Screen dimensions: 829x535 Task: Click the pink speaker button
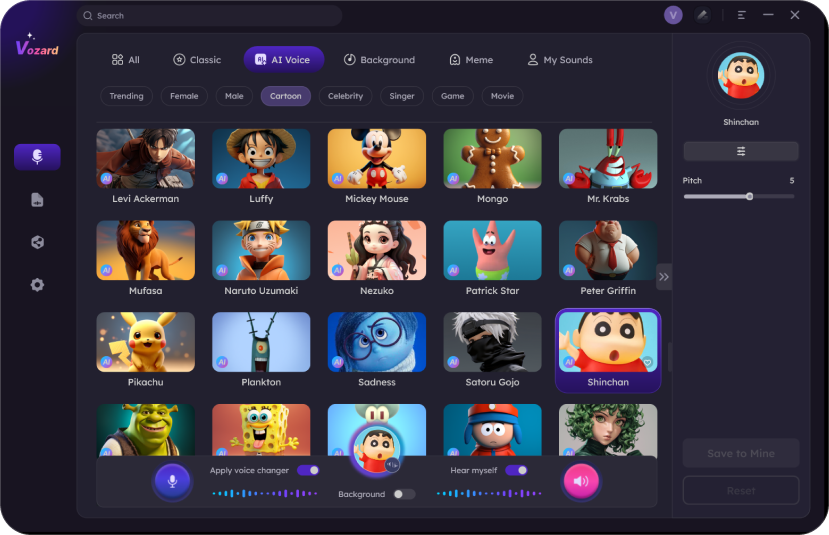(581, 481)
